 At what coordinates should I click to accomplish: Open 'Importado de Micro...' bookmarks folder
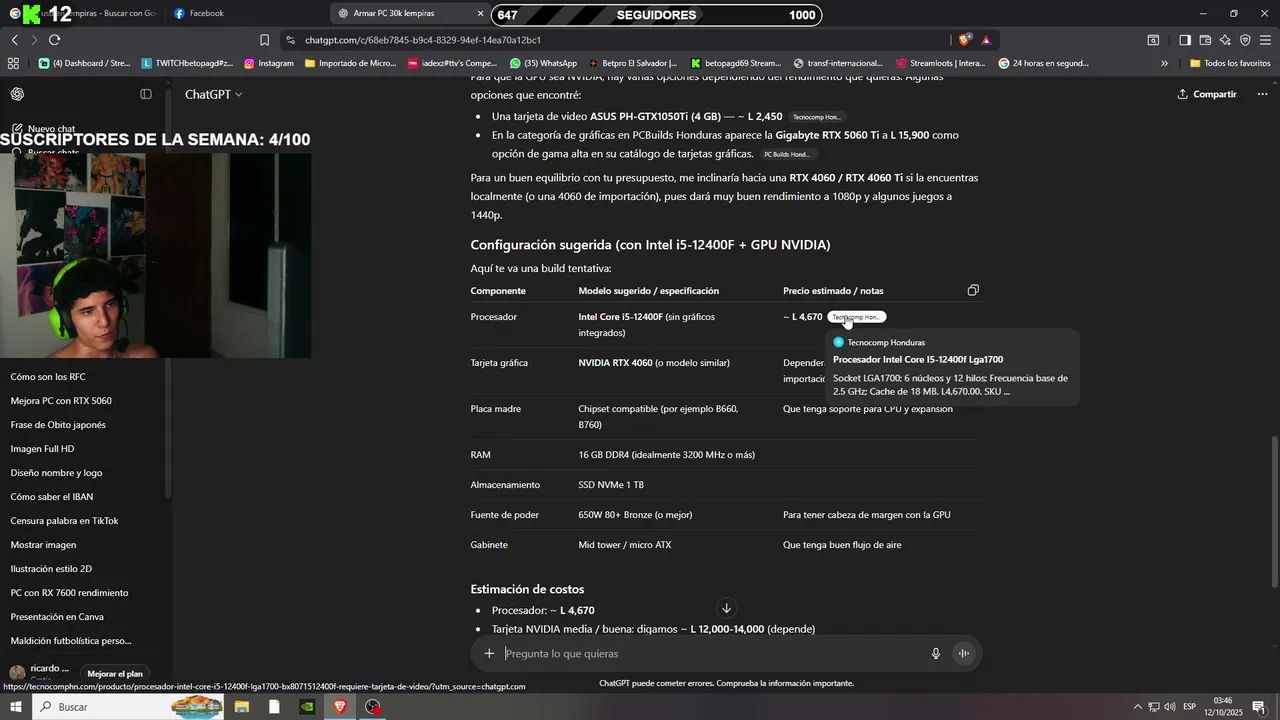point(351,63)
